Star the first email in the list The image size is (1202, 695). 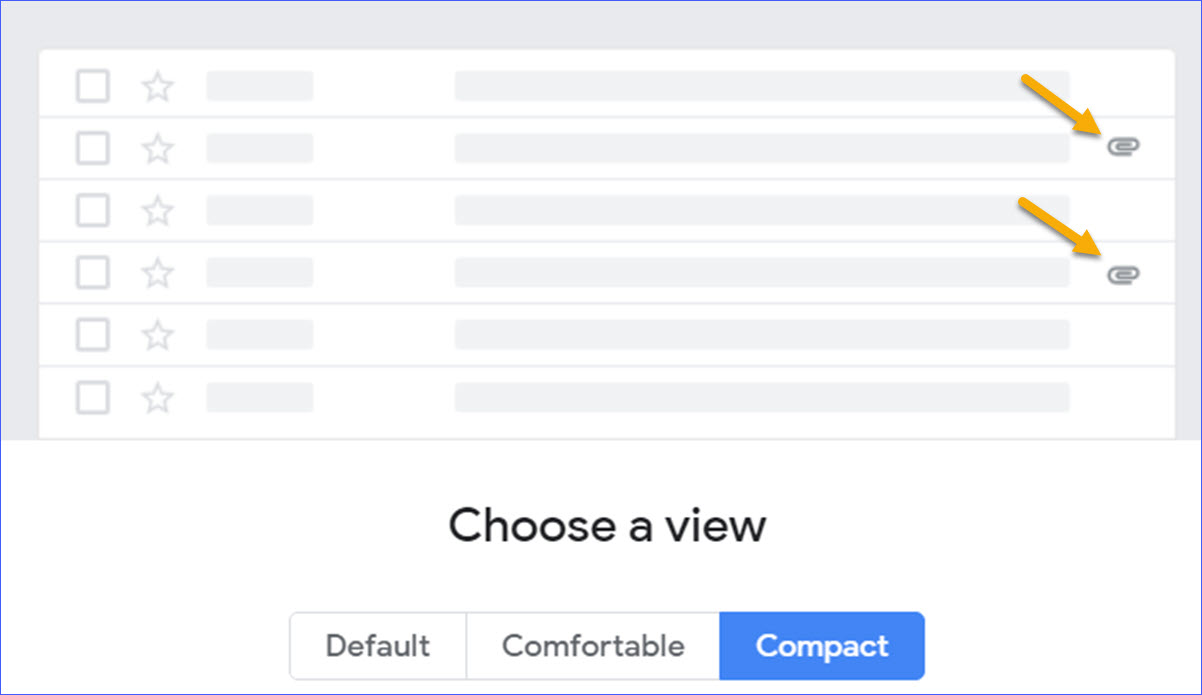point(157,86)
